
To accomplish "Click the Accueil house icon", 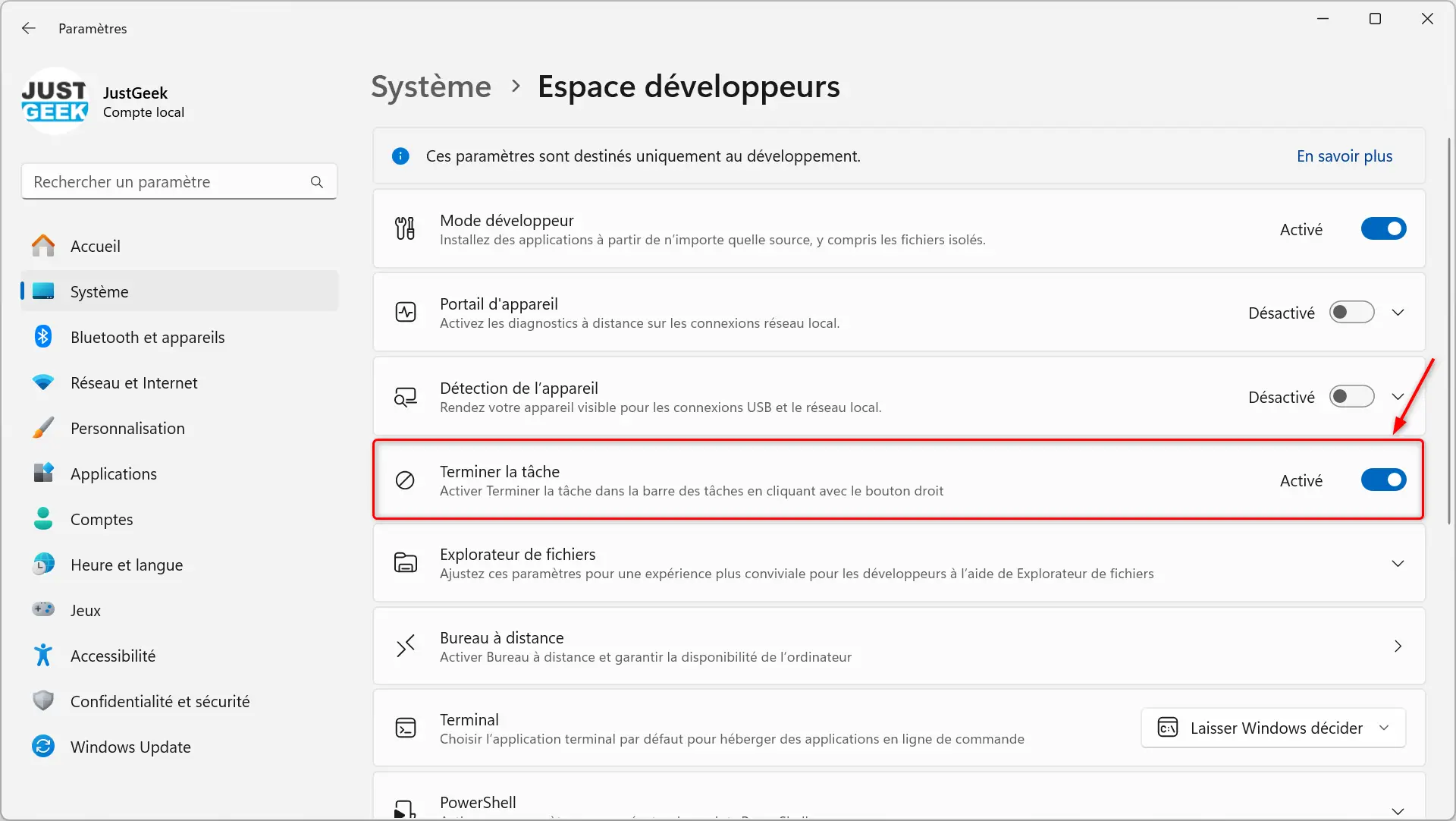I will (43, 246).
